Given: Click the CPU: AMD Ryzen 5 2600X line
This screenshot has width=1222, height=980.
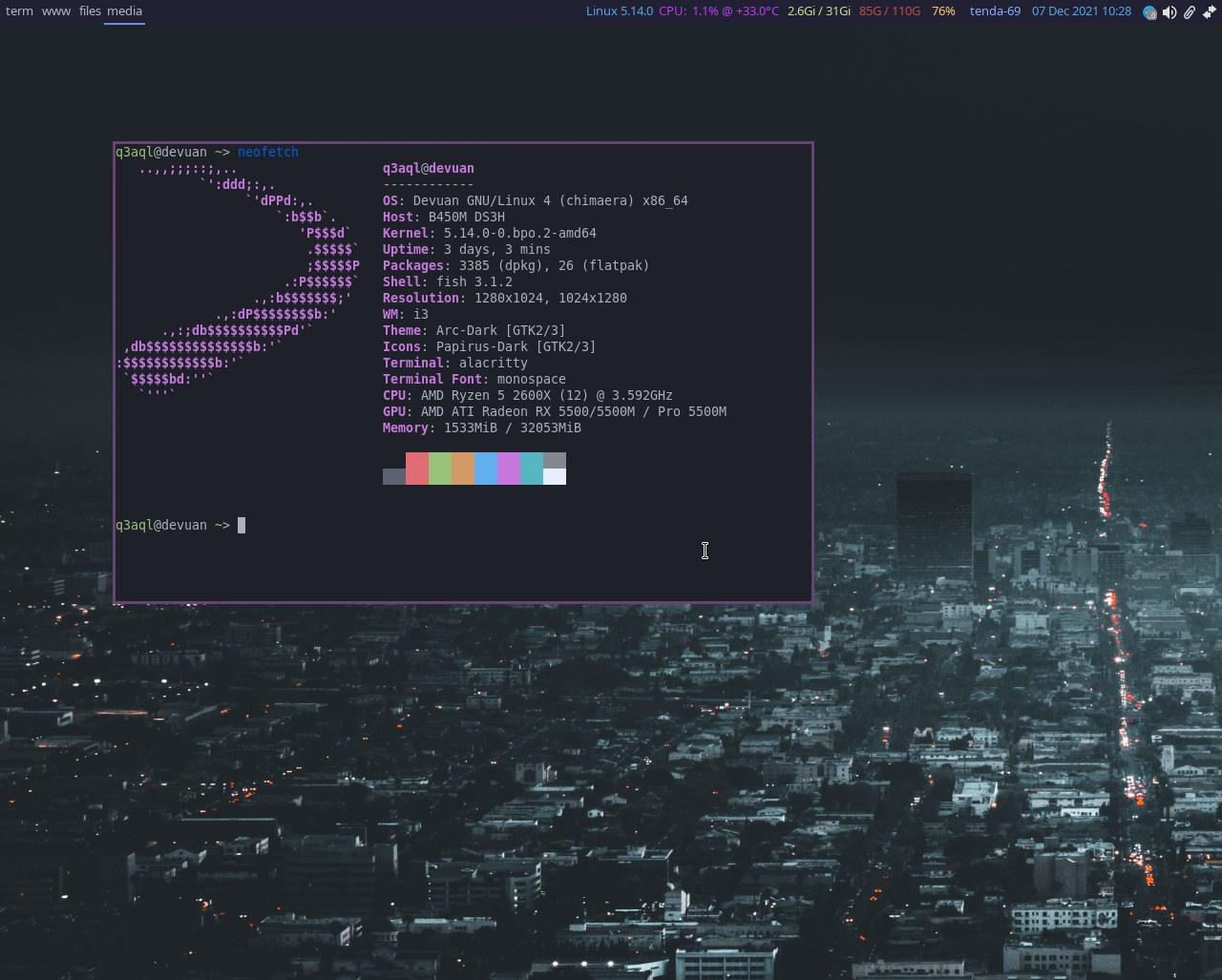Looking at the screenshot, I should [528, 395].
